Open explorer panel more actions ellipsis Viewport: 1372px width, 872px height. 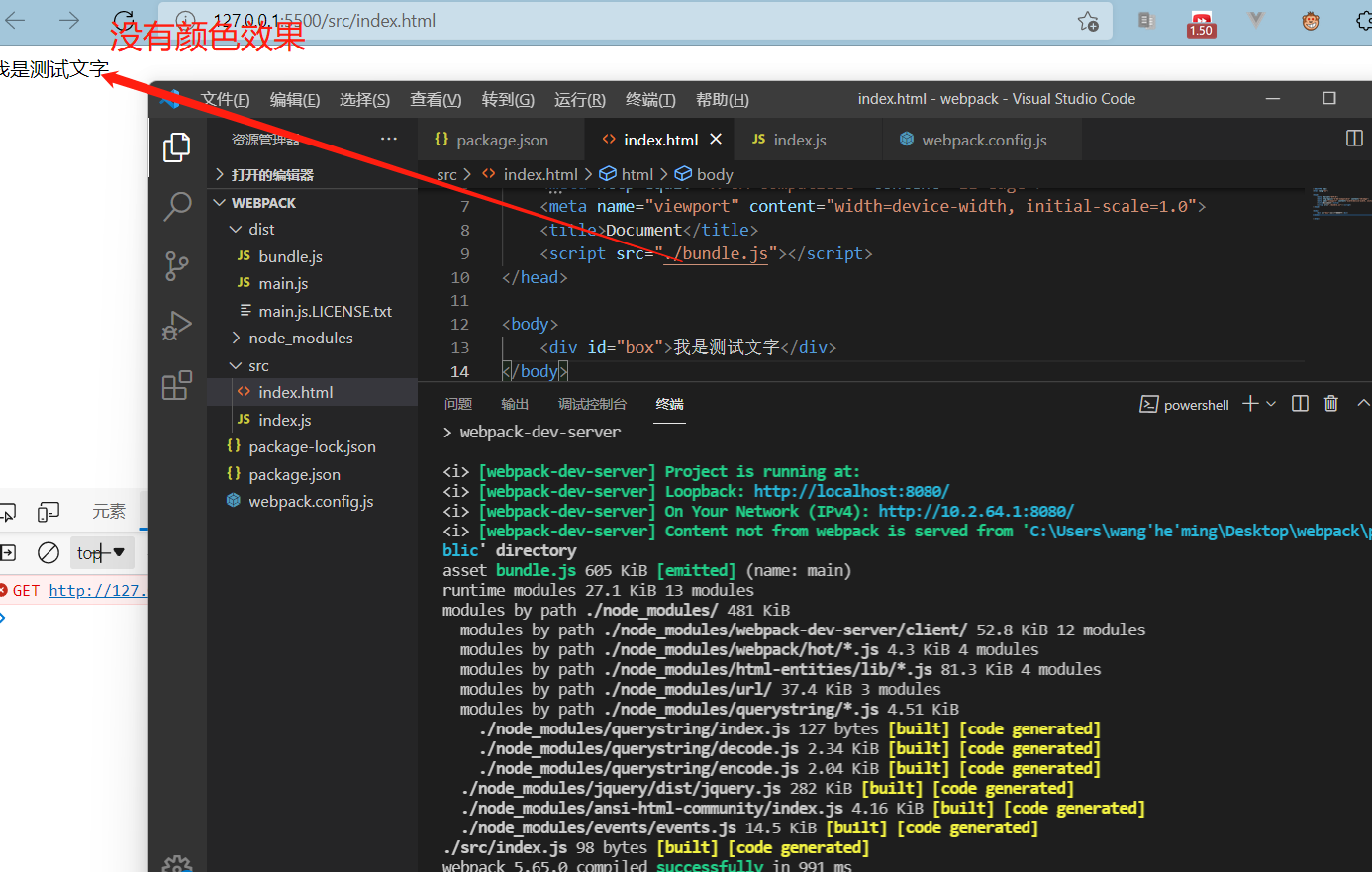pyautogui.click(x=389, y=140)
